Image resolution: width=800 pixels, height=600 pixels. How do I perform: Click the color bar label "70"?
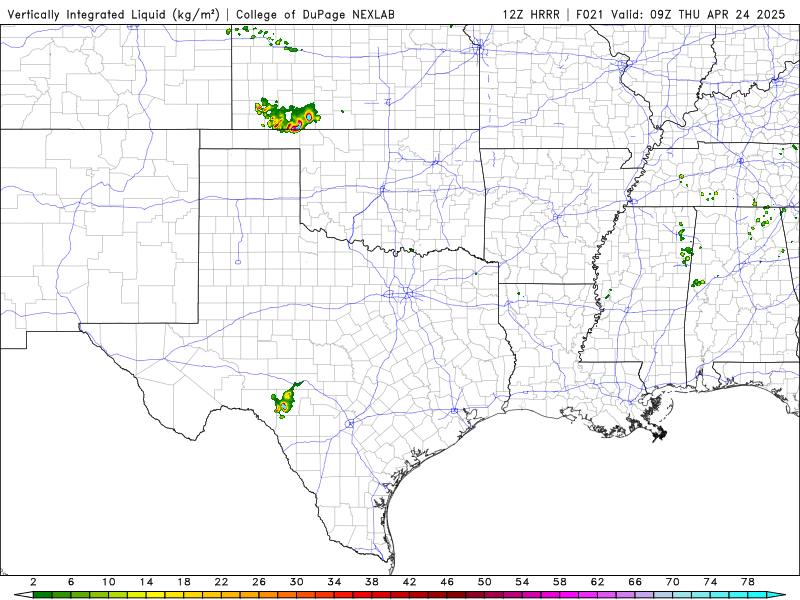pyautogui.click(x=672, y=582)
